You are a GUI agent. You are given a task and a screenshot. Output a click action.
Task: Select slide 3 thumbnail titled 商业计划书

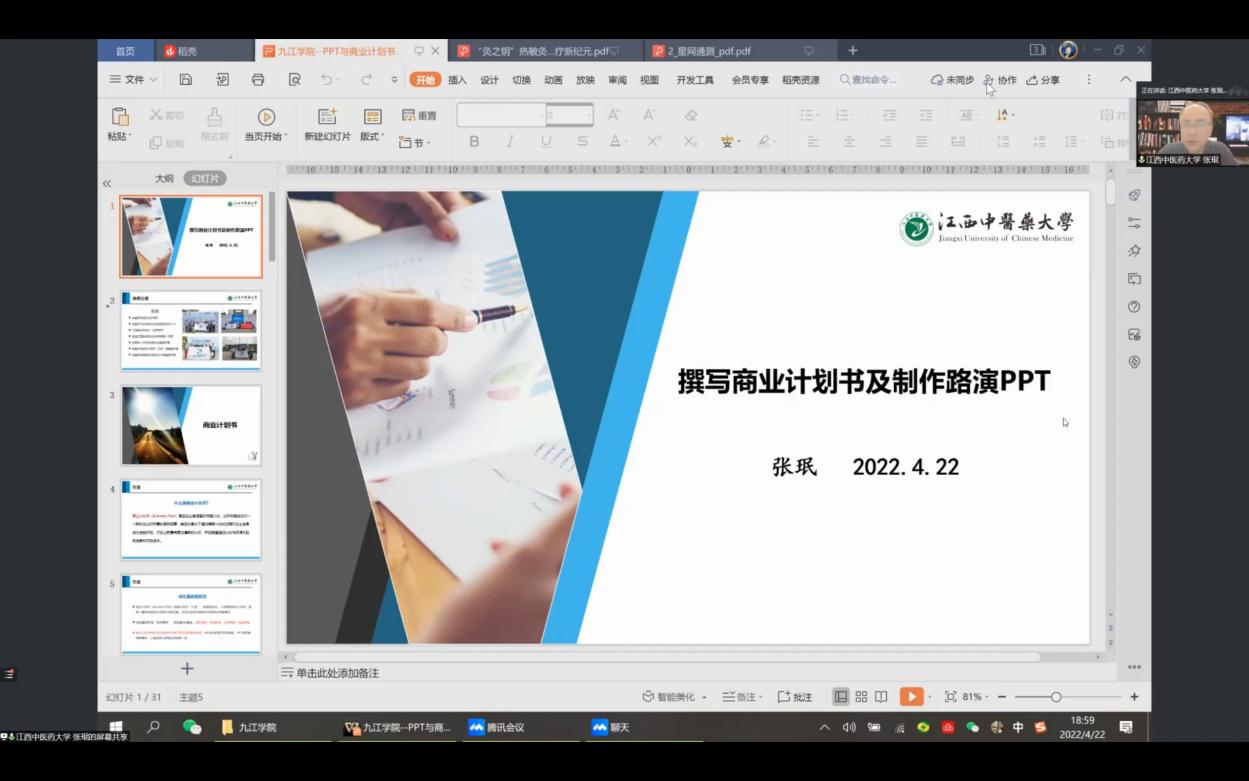tap(191, 425)
